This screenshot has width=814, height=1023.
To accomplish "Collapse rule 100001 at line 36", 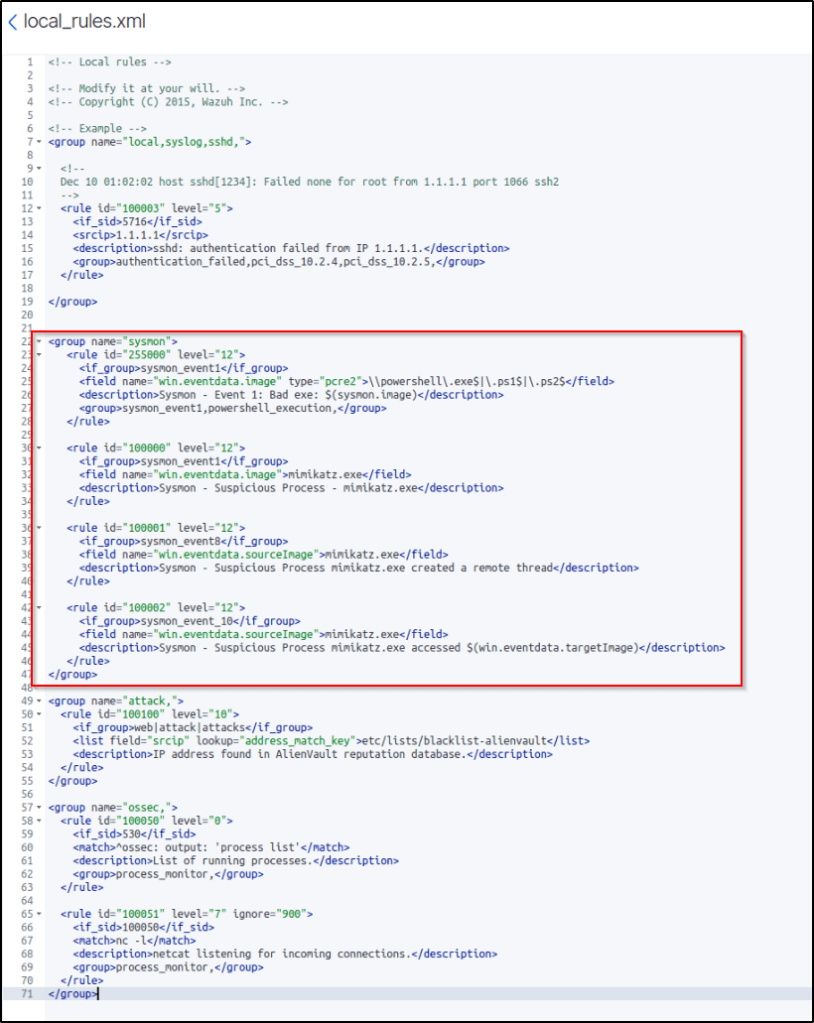I will [x=39, y=527].
